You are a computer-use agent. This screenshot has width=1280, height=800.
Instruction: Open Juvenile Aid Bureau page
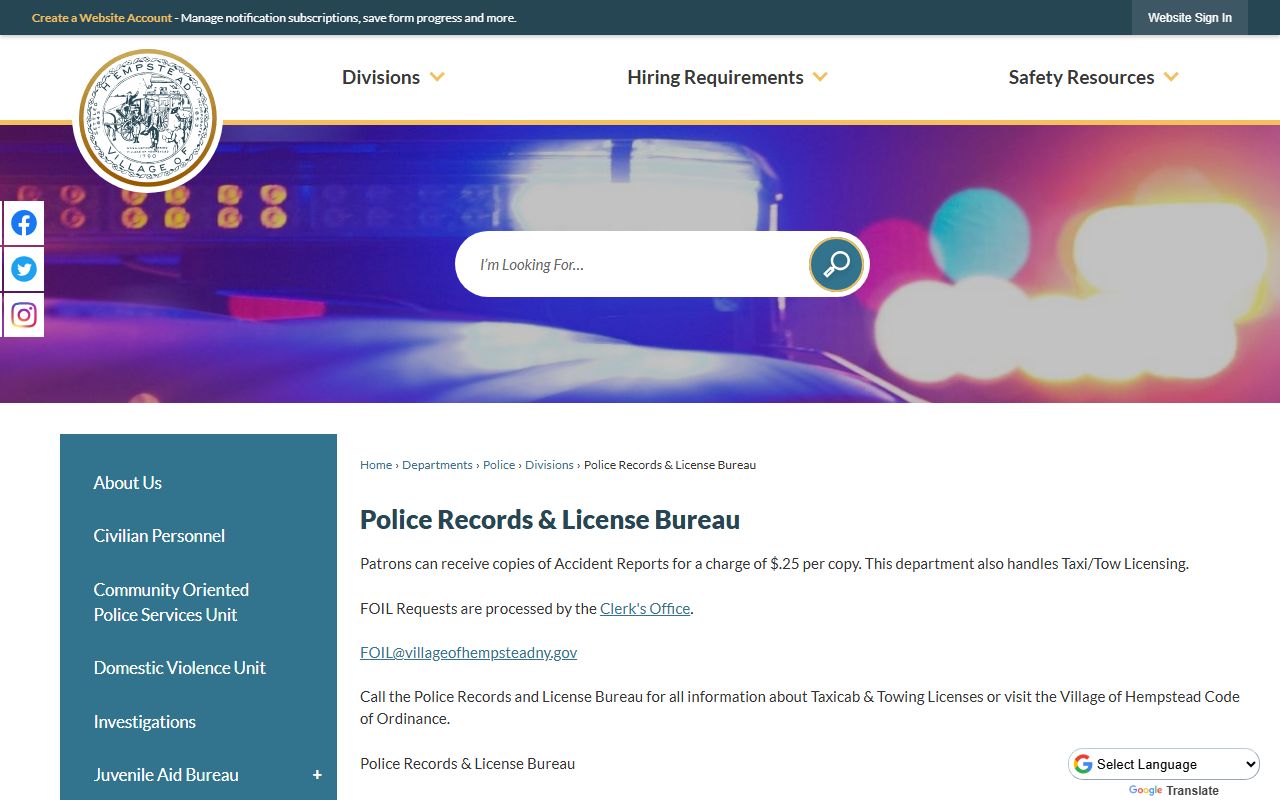tap(166, 775)
